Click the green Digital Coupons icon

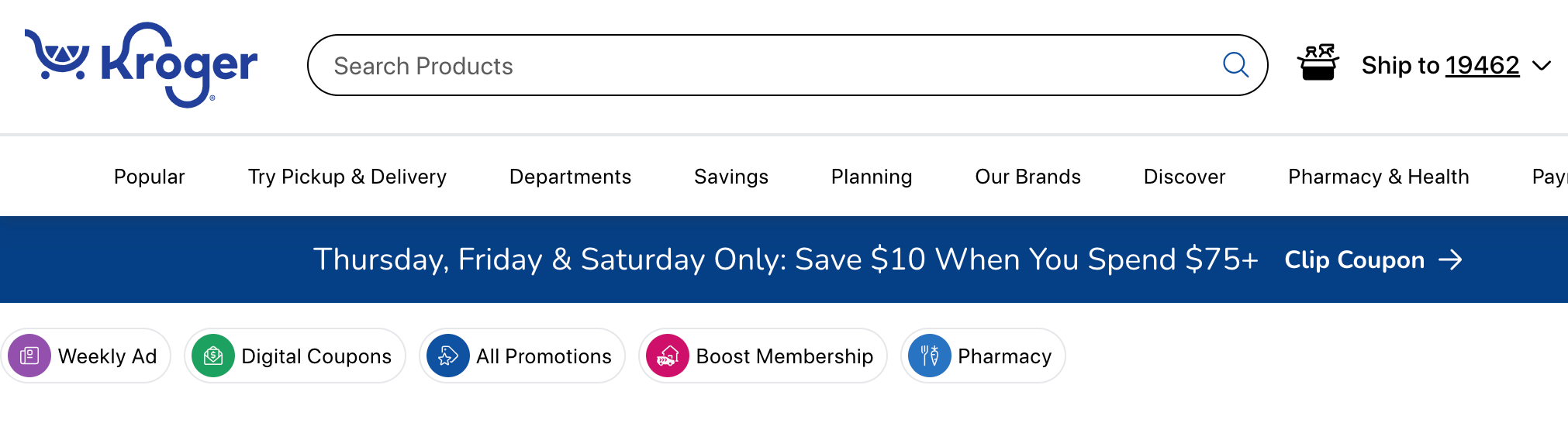pyautogui.click(x=213, y=356)
